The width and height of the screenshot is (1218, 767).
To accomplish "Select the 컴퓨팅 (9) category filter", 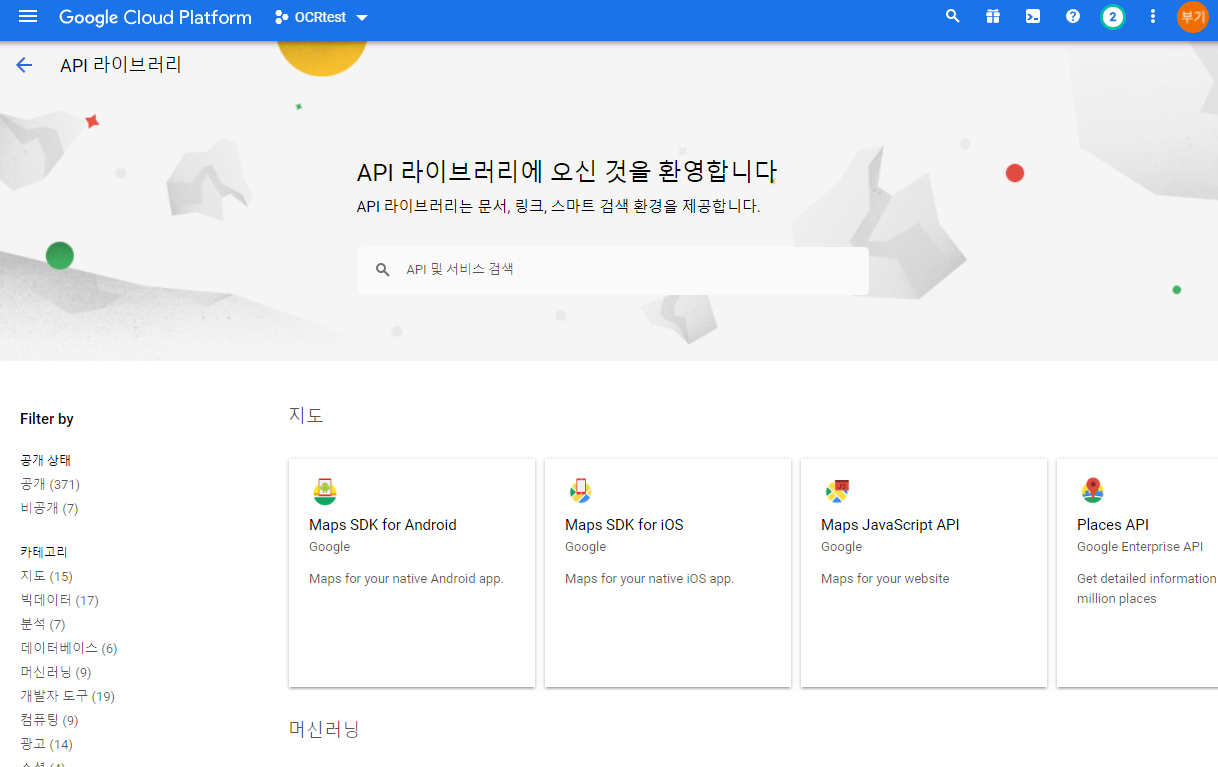I will [x=49, y=720].
